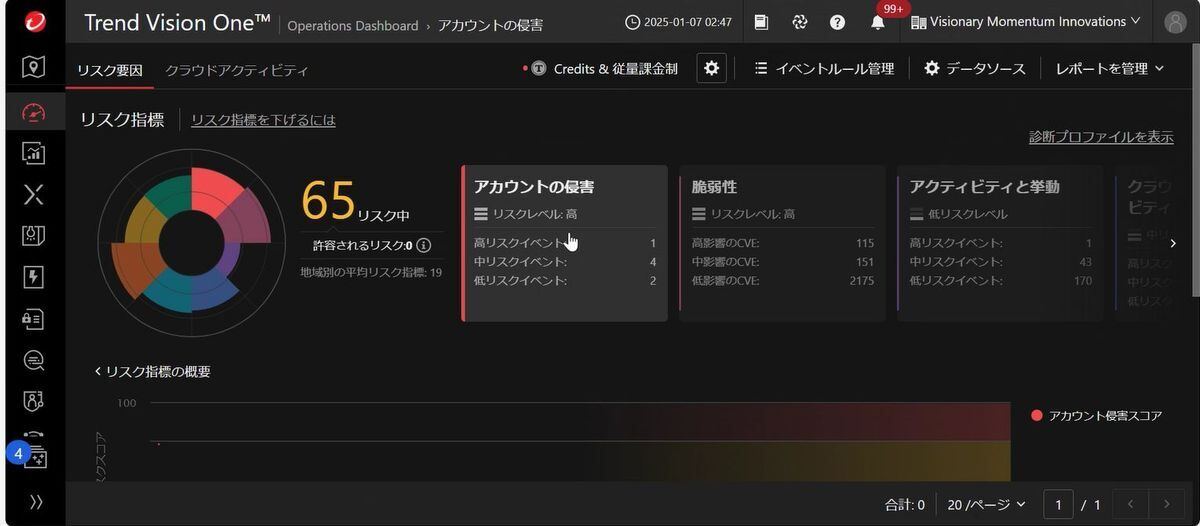Click the Trend Micro logo icon
This screenshot has width=1200, height=526.
(33, 21)
